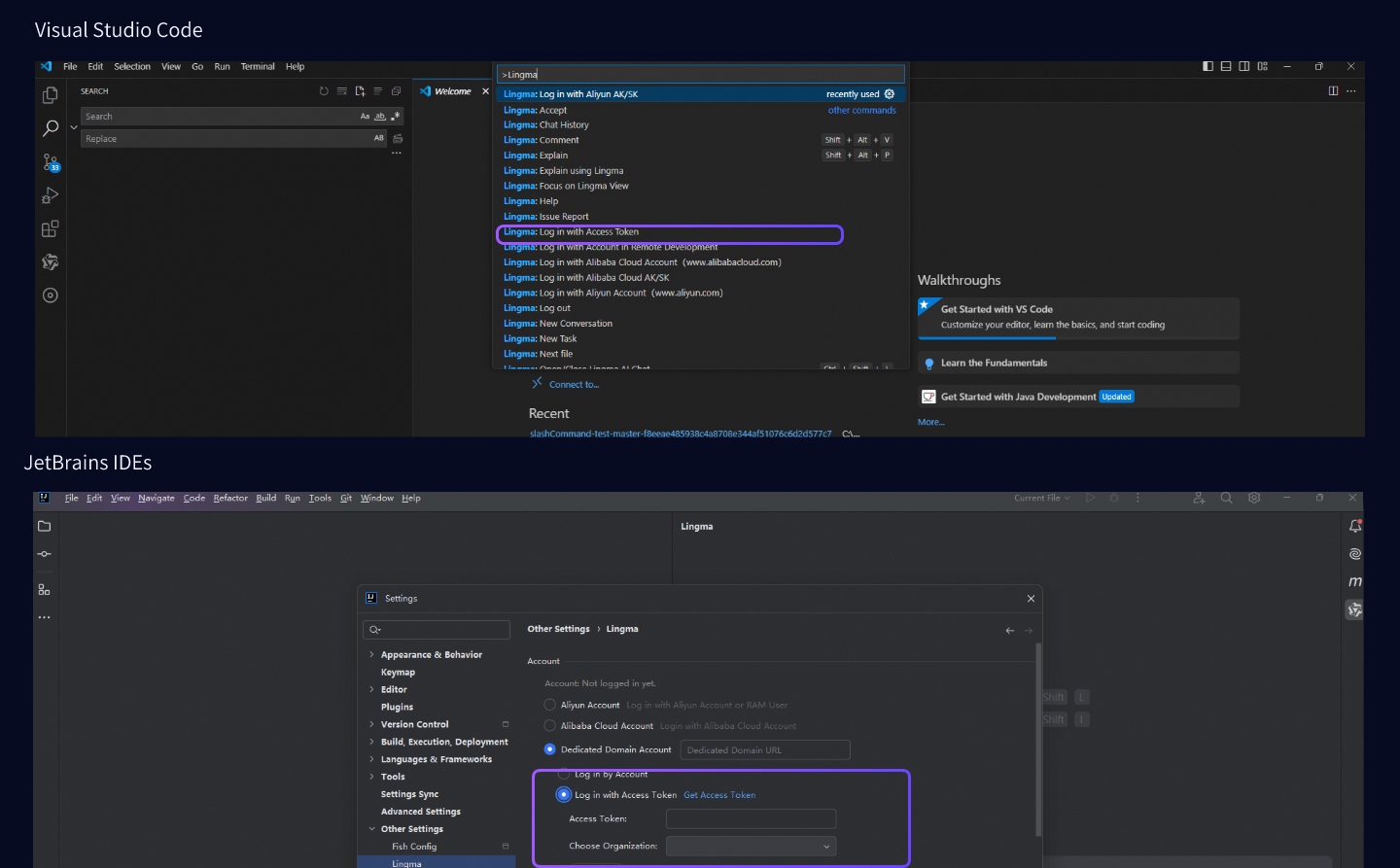
Task: Open JetBrains Code With Me icon
Action: coord(1199,498)
